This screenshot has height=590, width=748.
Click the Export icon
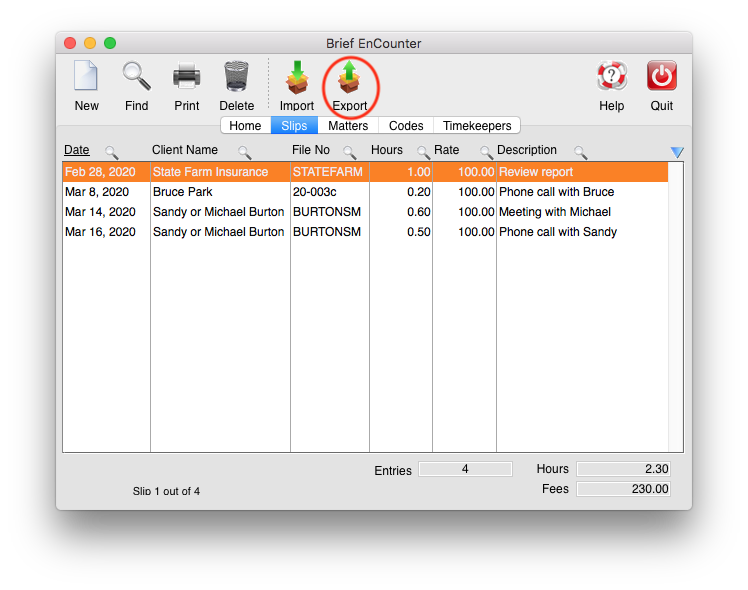pyautogui.click(x=349, y=77)
